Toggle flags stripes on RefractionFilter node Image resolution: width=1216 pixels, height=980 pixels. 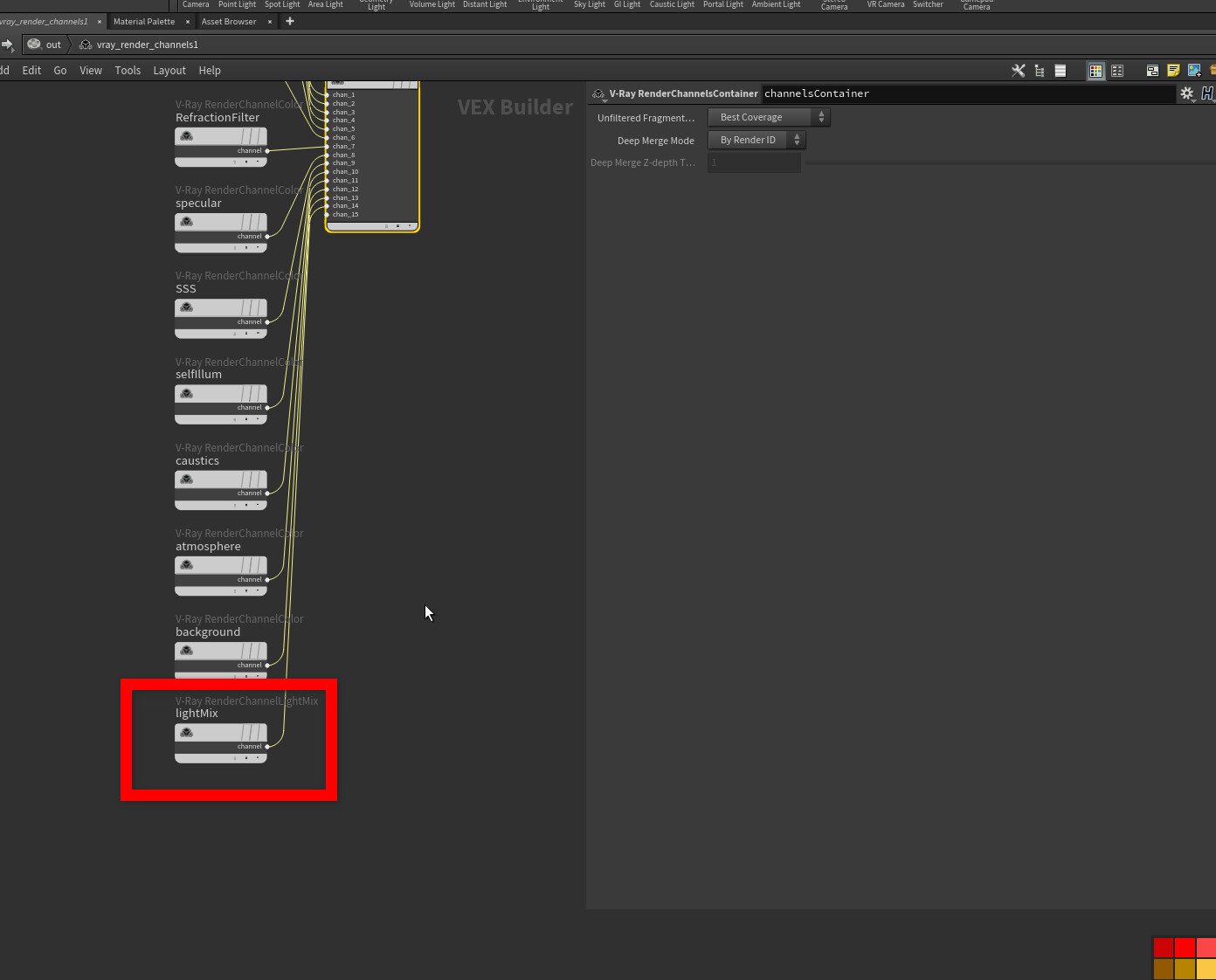(252, 135)
